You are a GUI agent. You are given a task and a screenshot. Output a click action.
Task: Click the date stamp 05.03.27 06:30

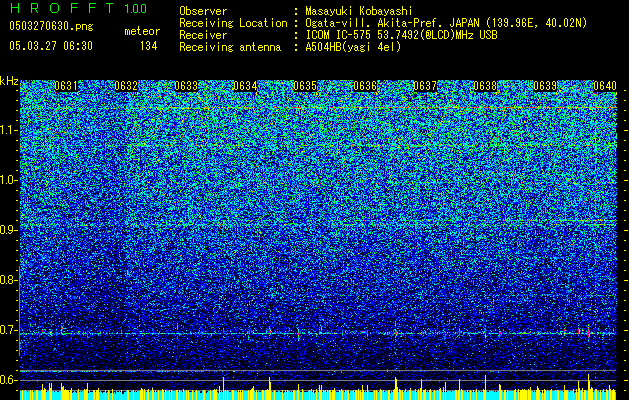click(51, 46)
